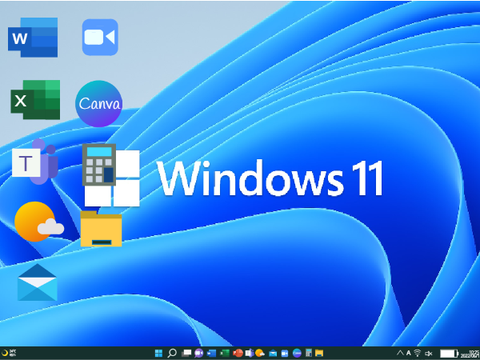Click the battery status icon

(x=449, y=353)
